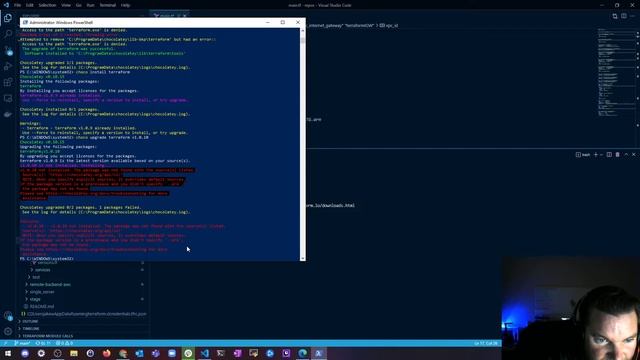Open Outlook from the taskbar
640x360 pixels.
pyautogui.click(x=139, y=353)
